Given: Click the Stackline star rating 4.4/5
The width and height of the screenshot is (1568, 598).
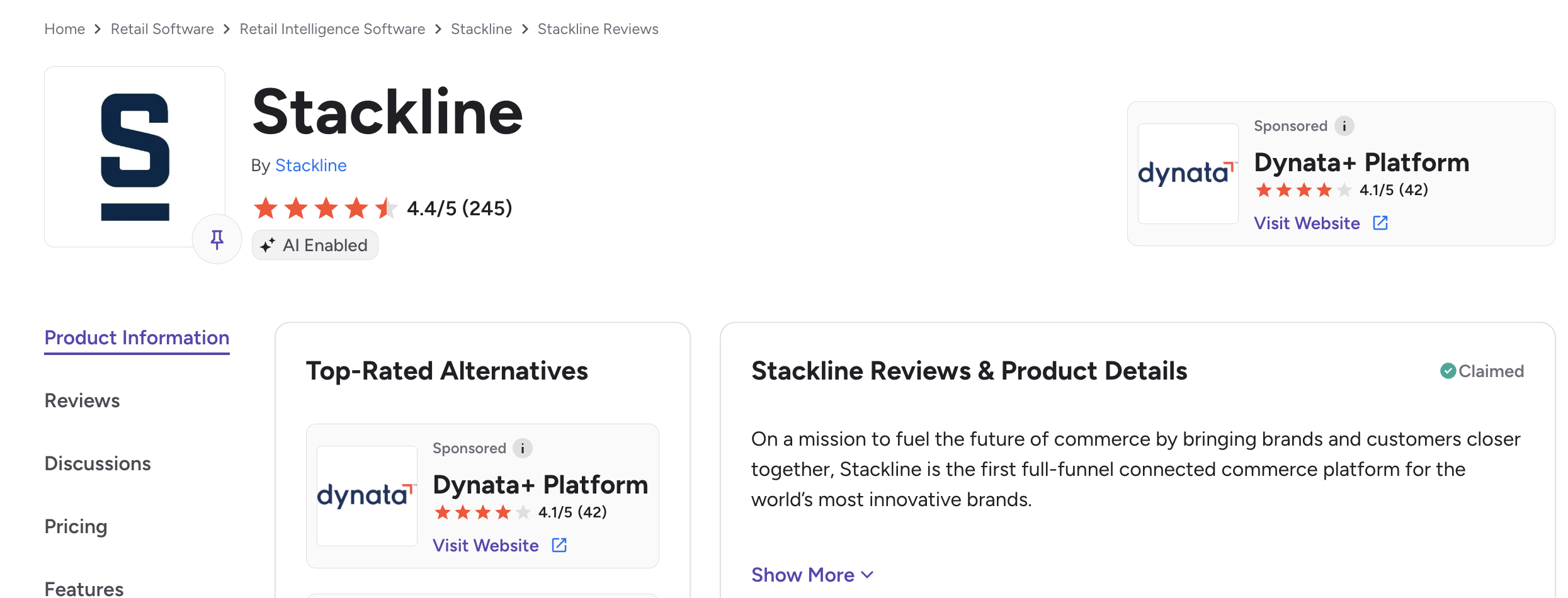Looking at the screenshot, I should (x=382, y=208).
